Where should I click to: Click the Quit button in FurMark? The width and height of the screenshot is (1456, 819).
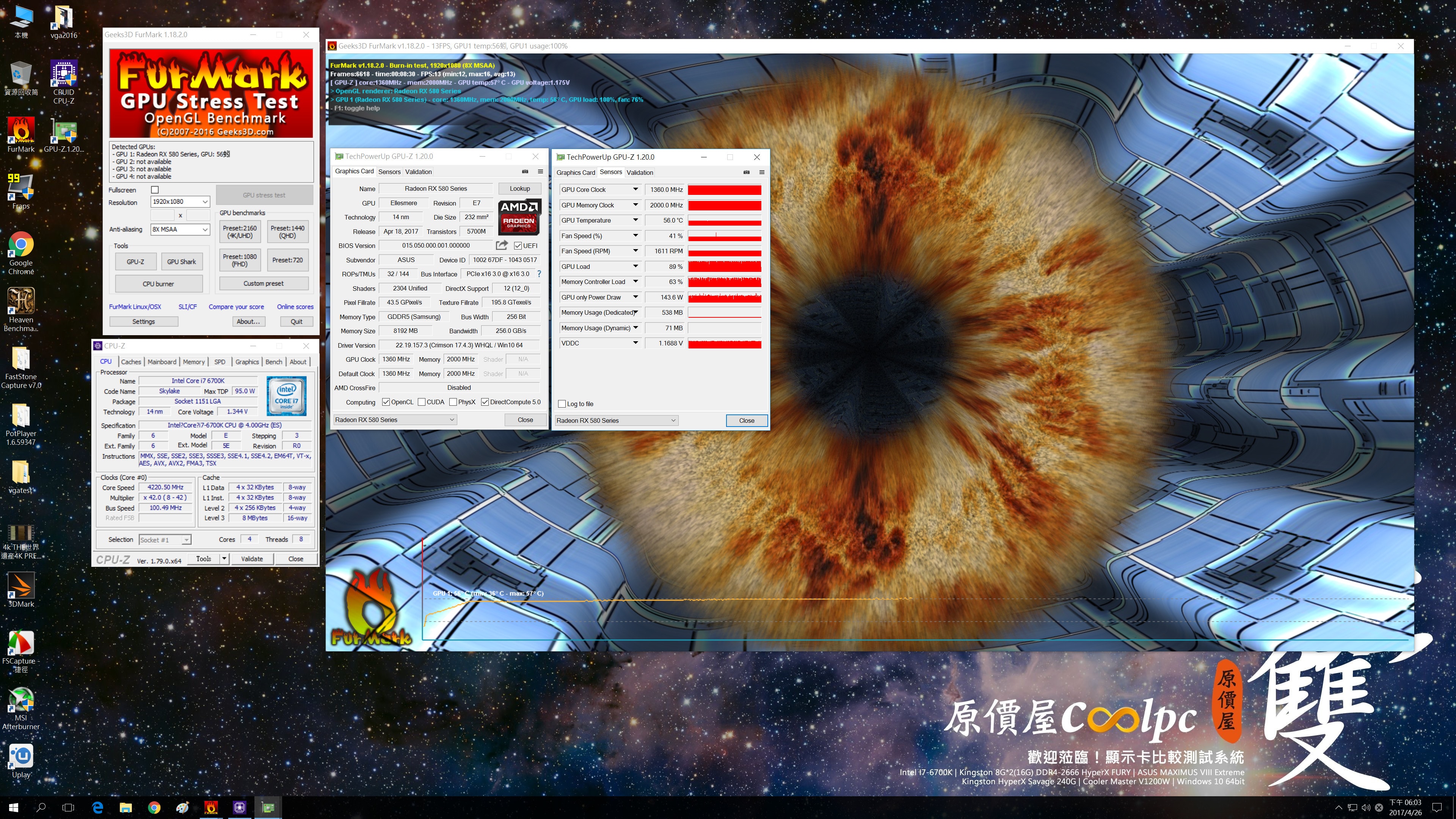click(296, 322)
